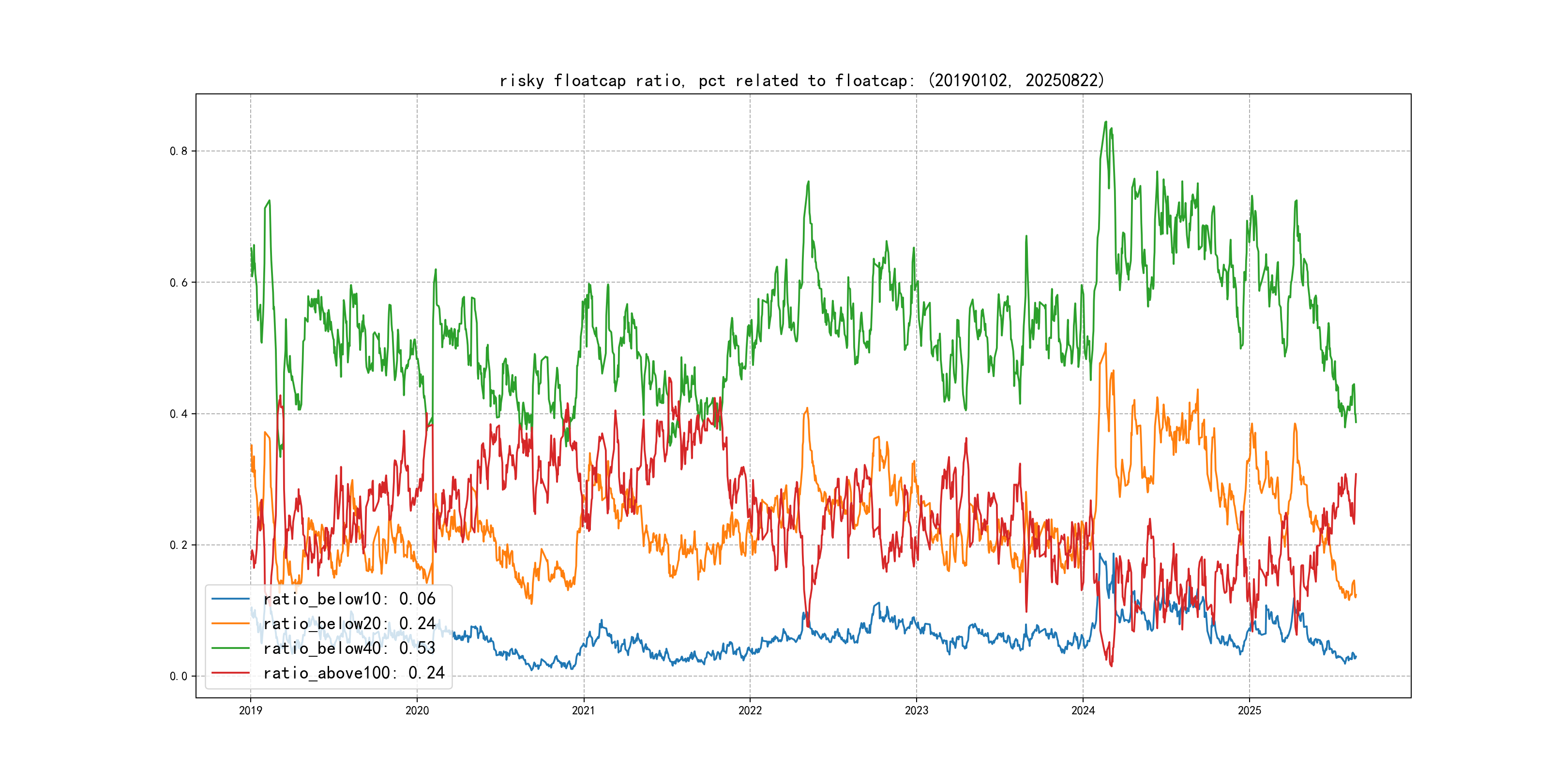The width and height of the screenshot is (1568, 784).
Task: Click the 2023 x-axis tick label
Action: click(x=917, y=710)
